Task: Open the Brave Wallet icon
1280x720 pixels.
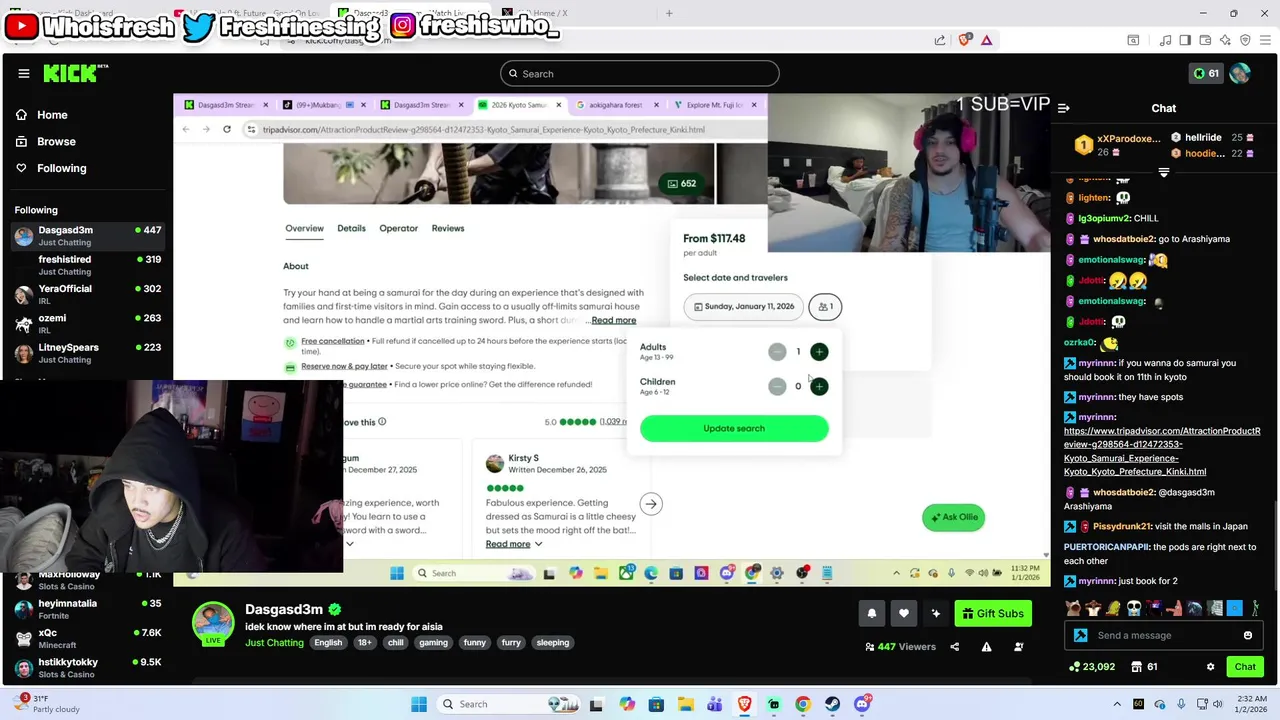Action: click(x=1205, y=40)
